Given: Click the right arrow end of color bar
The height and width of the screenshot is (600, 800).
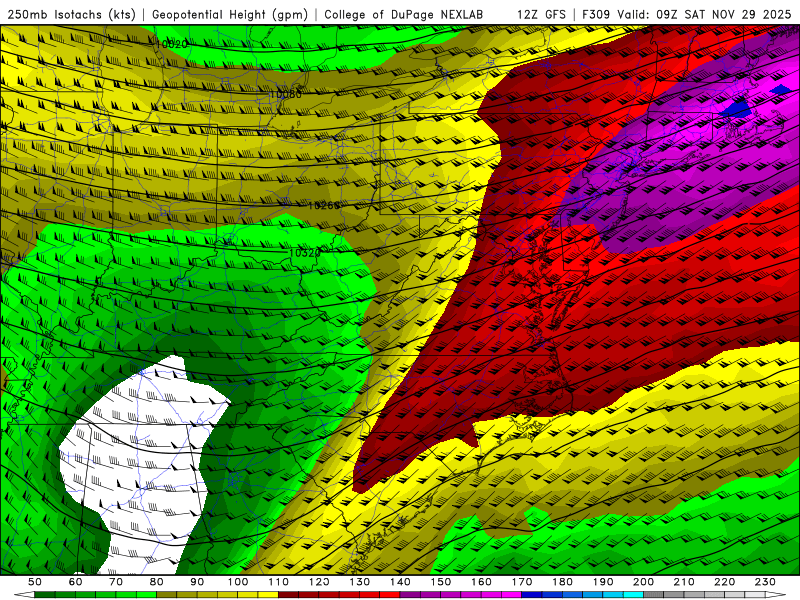Looking at the screenshot, I should point(775,595).
